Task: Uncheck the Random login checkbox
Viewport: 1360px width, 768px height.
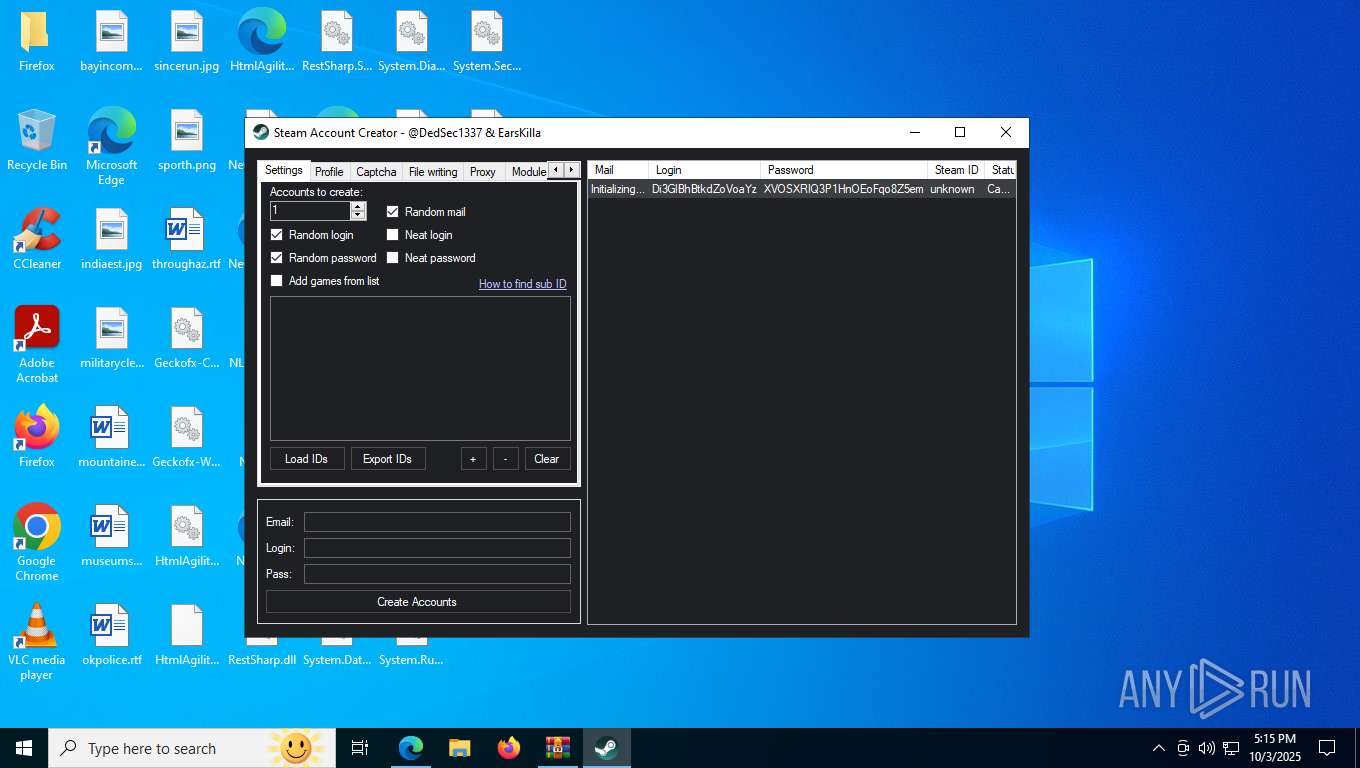Action: coord(277,235)
